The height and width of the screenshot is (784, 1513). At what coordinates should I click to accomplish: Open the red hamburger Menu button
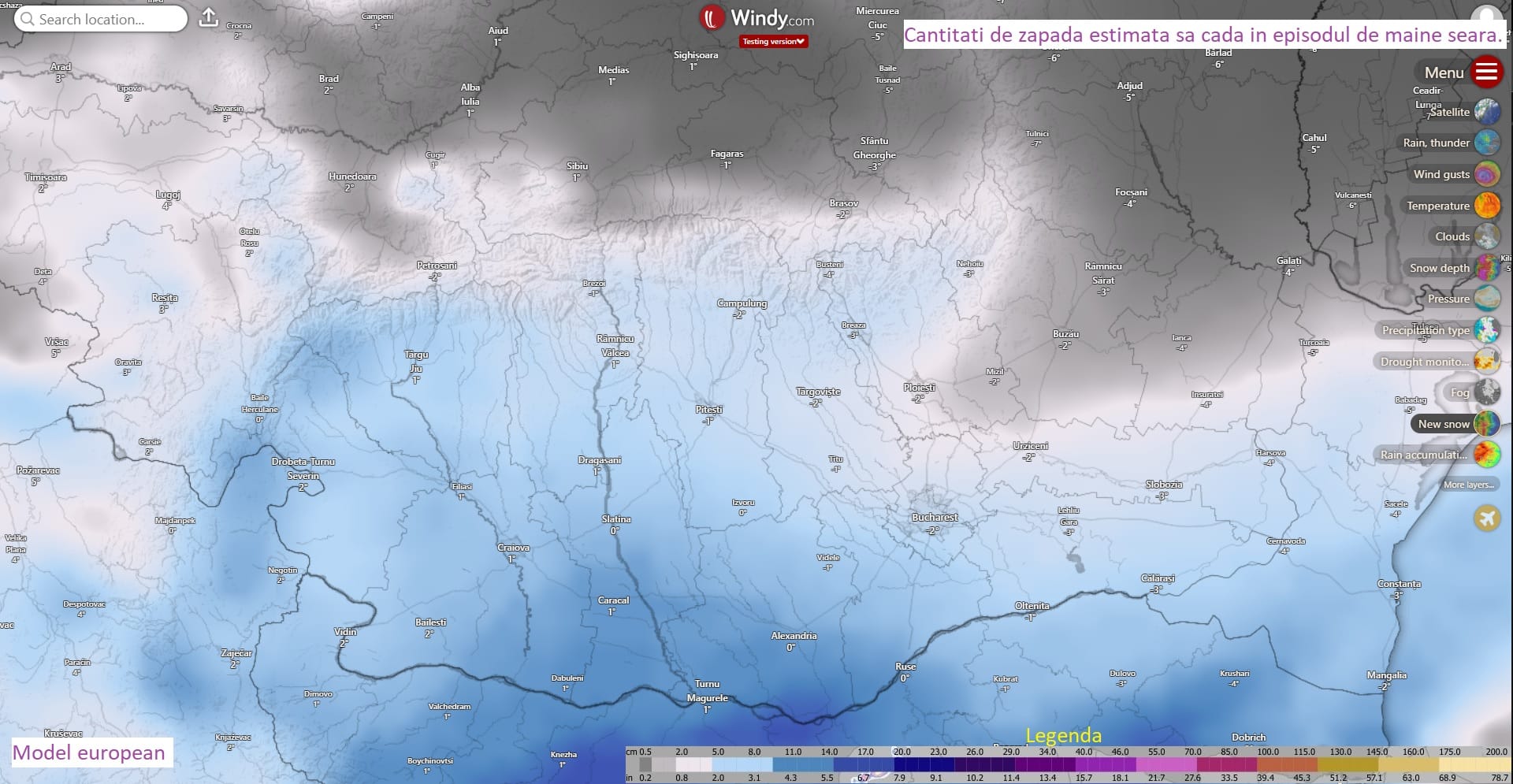(1485, 72)
